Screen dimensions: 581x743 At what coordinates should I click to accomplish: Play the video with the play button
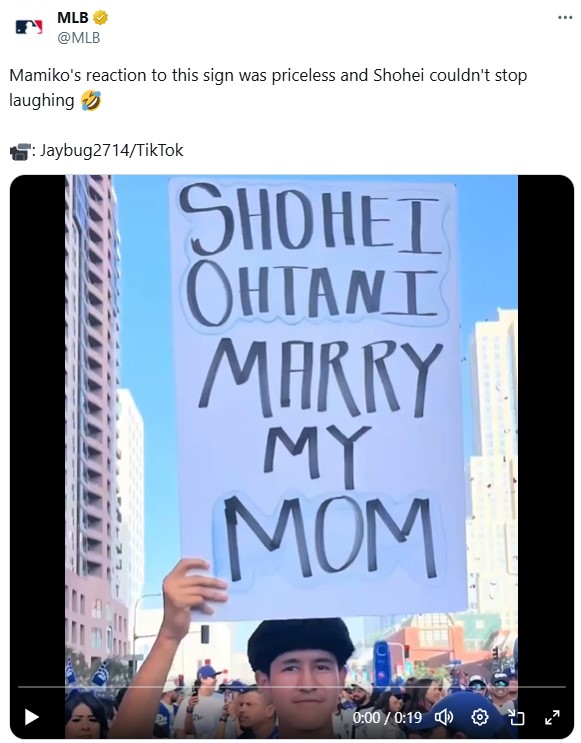(31, 717)
